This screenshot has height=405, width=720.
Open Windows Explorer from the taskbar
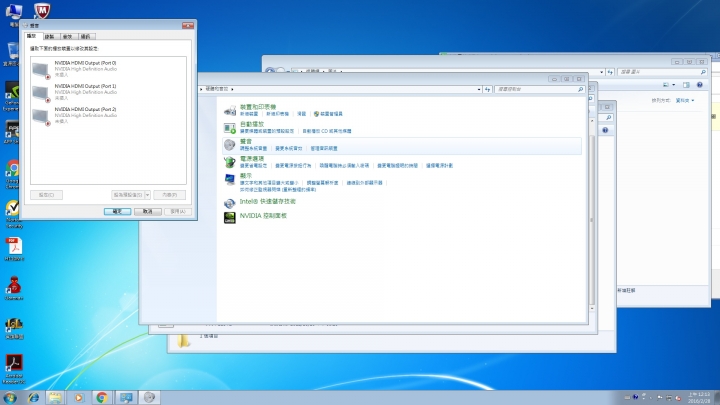(55, 398)
